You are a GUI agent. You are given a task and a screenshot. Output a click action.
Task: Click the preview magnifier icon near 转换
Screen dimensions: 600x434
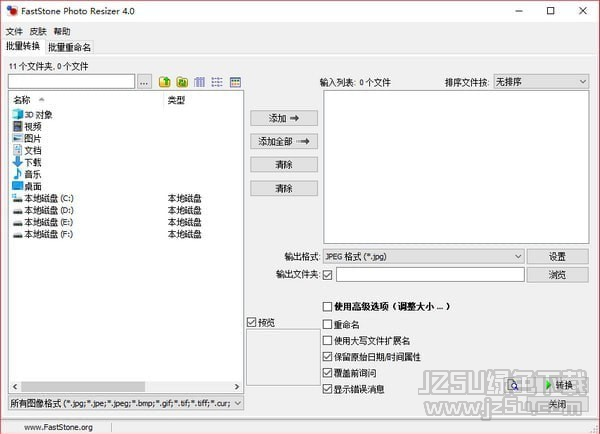tap(513, 385)
